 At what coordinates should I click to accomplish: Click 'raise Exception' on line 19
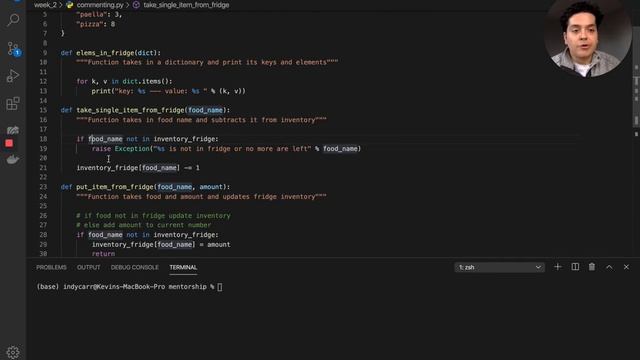120,149
